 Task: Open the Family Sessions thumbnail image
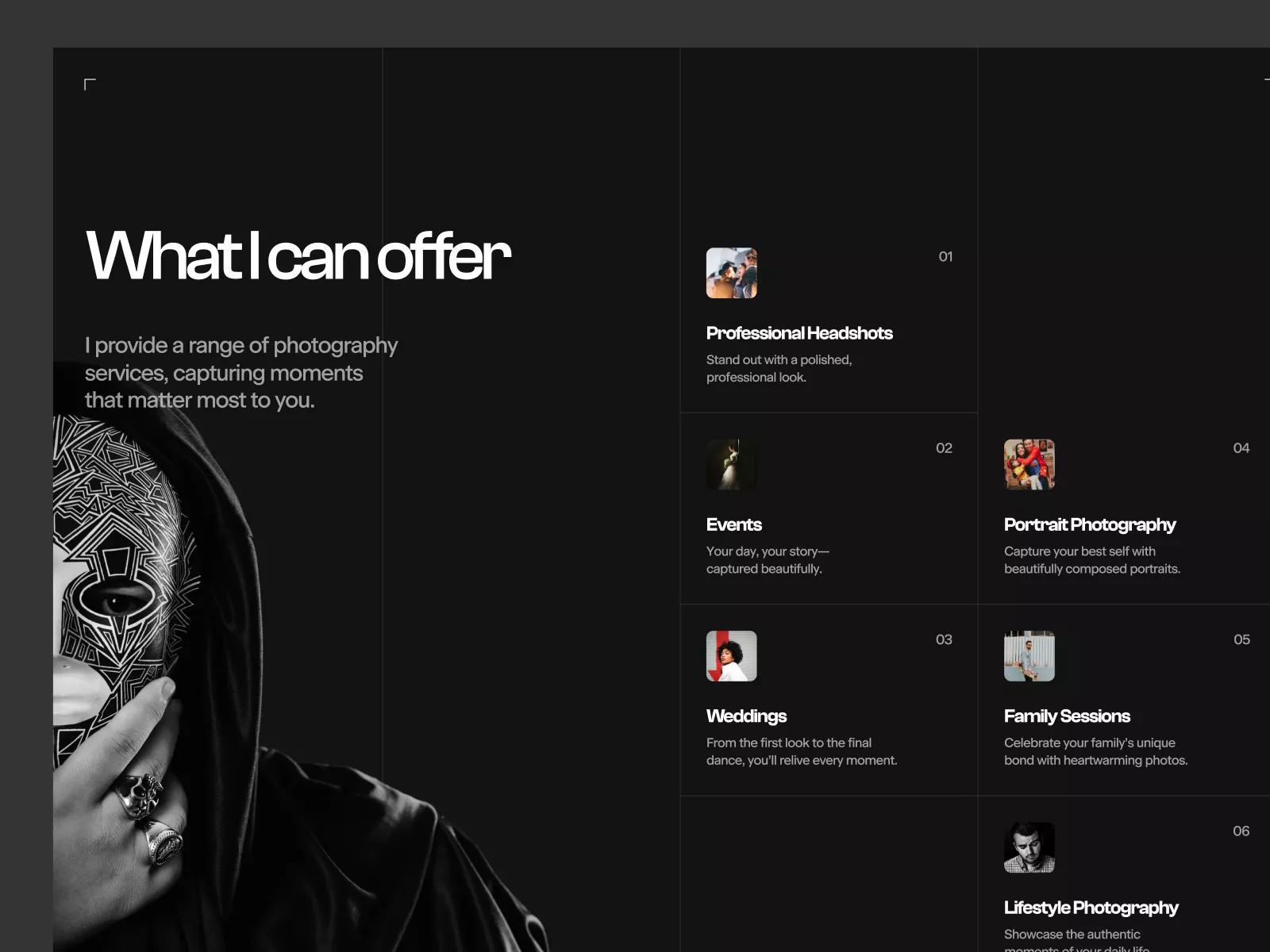pyautogui.click(x=1029, y=656)
